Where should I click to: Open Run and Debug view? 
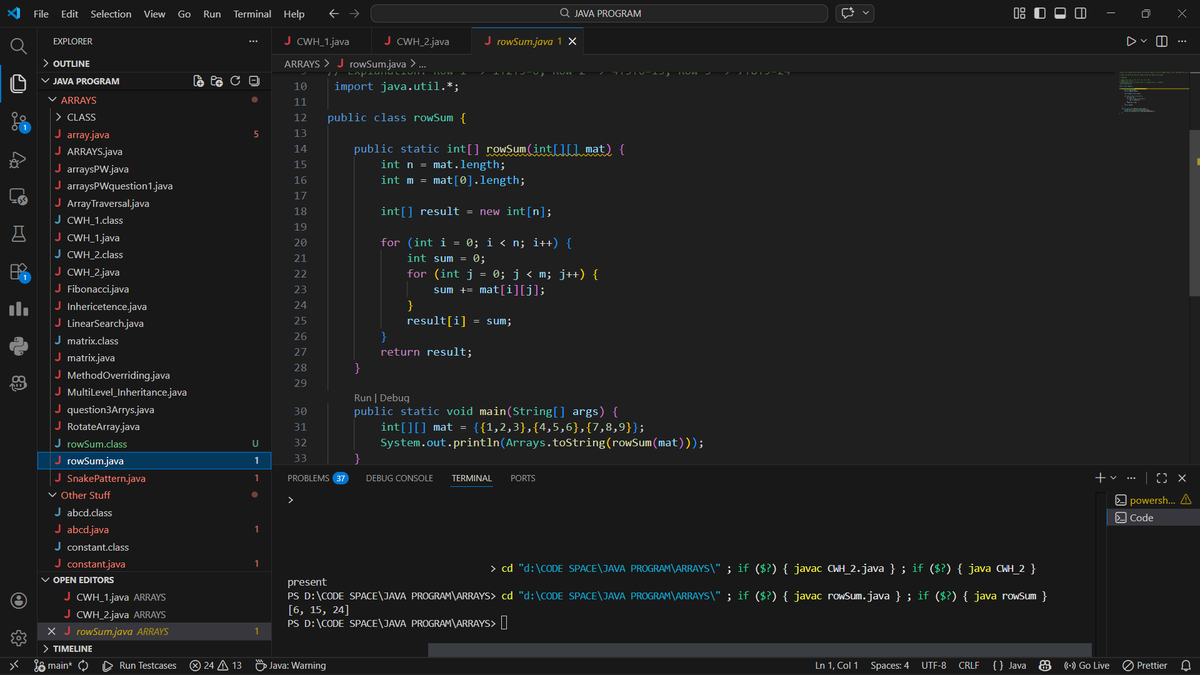[18, 160]
